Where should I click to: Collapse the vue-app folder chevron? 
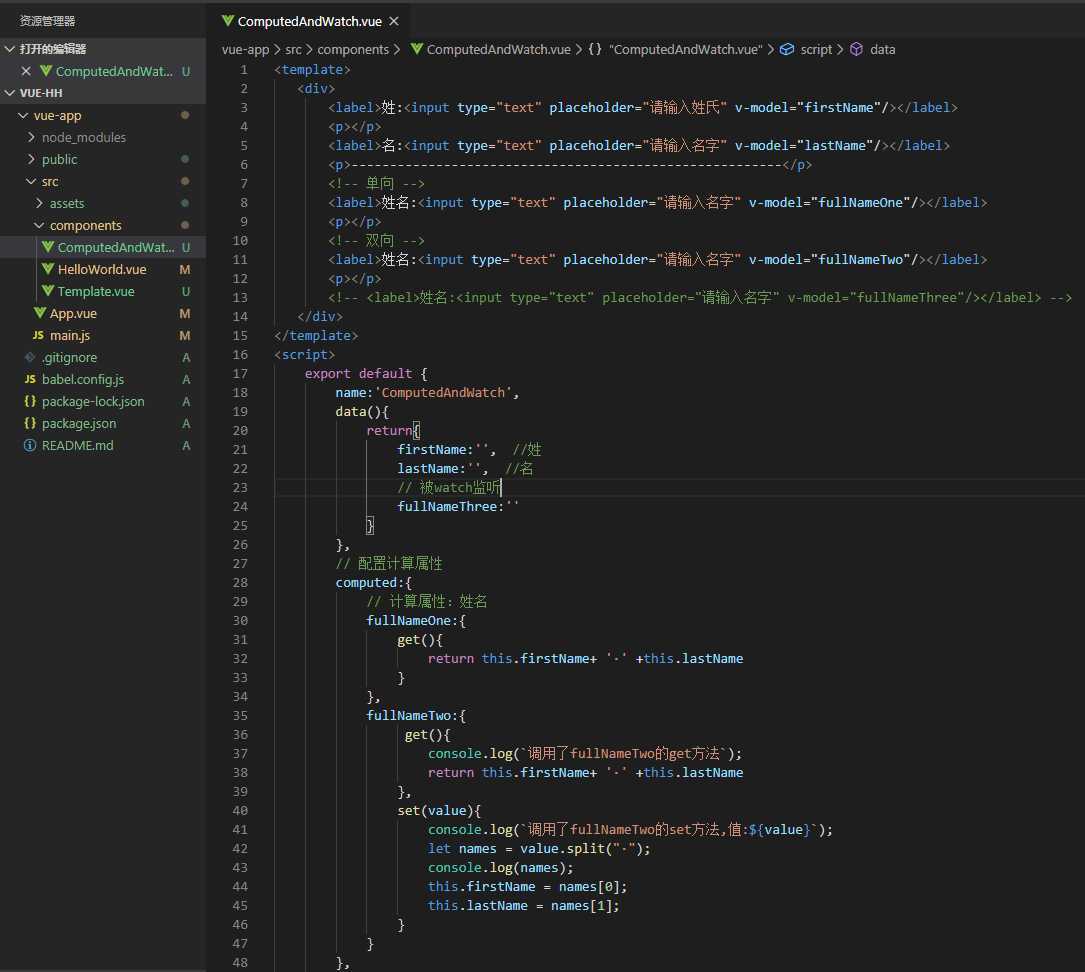[x=24, y=116]
